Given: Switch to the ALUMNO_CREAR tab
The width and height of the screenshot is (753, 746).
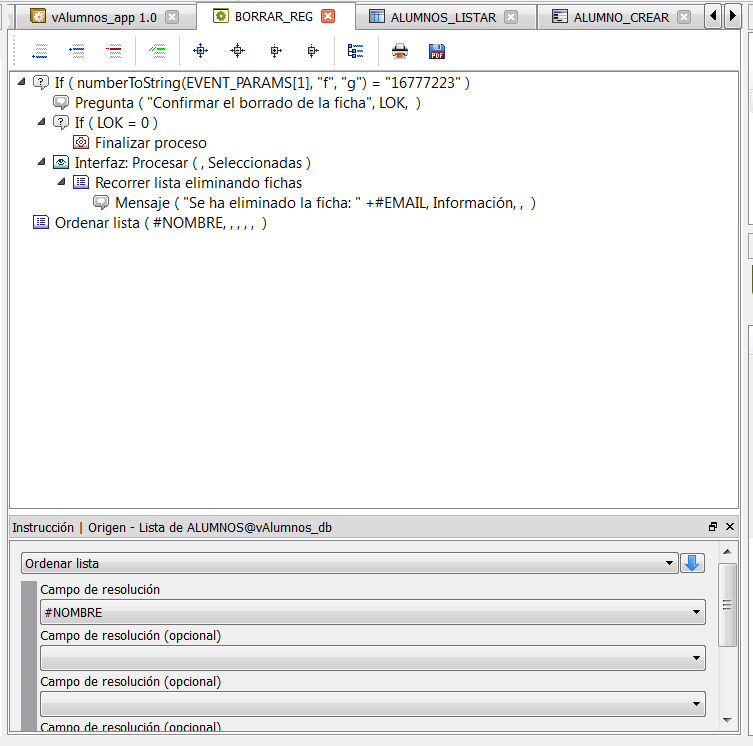Looking at the screenshot, I should click(x=621, y=17).
